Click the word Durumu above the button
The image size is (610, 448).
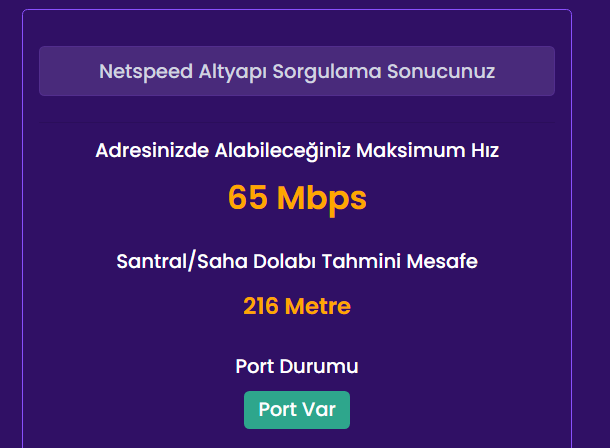tap(323, 367)
